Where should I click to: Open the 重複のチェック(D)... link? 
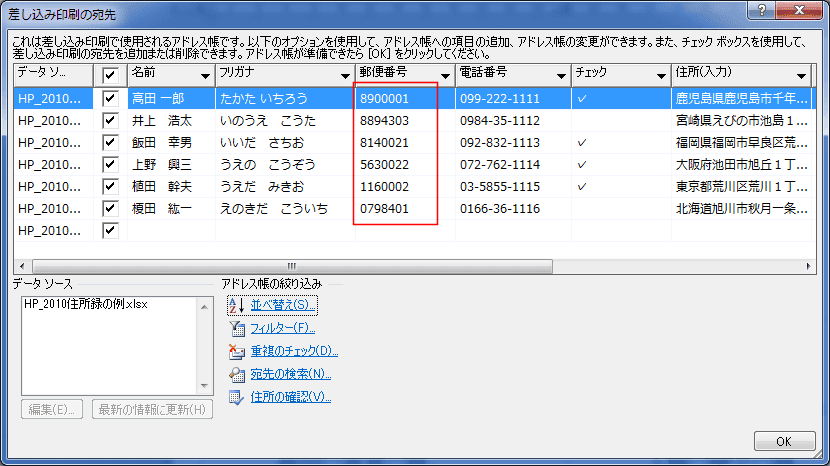click(x=294, y=351)
